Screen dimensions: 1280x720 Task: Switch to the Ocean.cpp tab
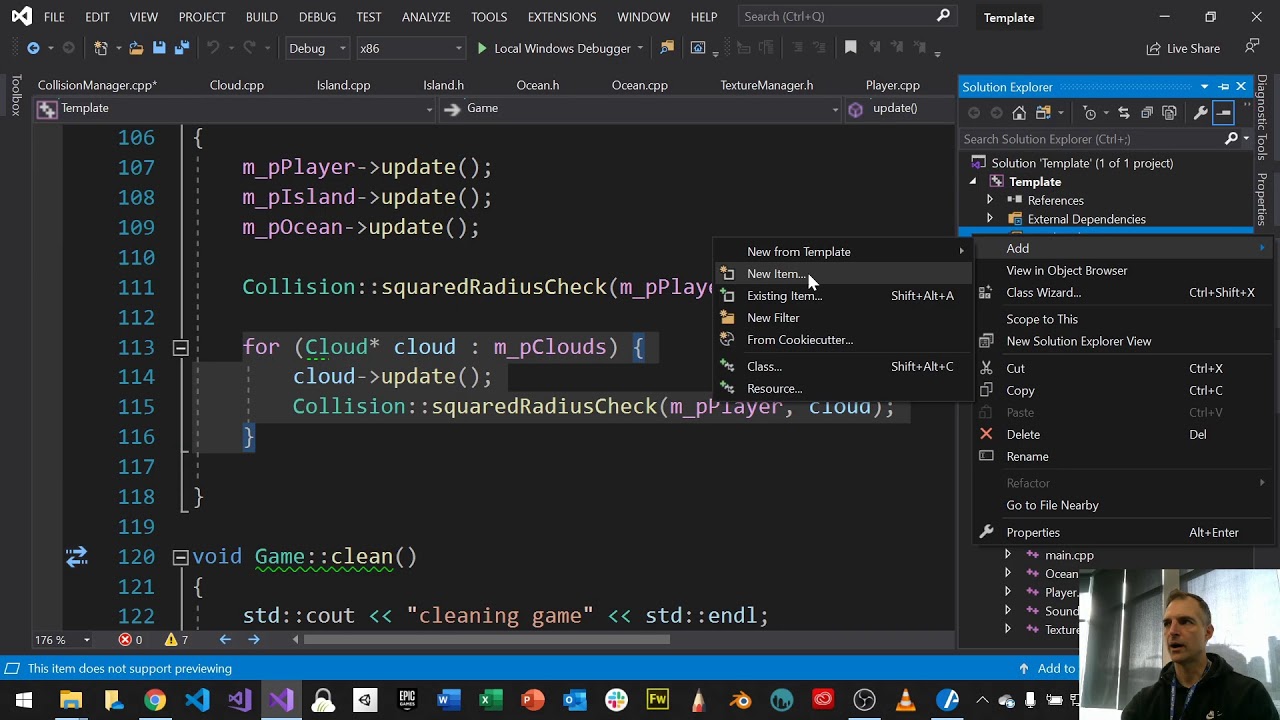point(640,85)
